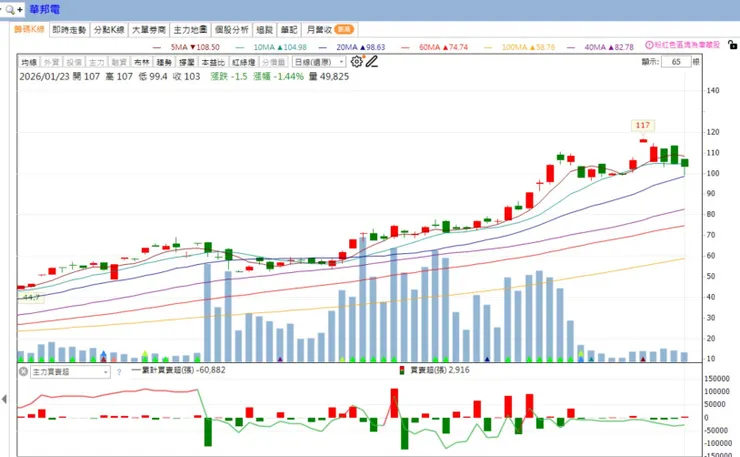This screenshot has height=457, width=740.
Task: Switch to the 即時走勢 tab
Action: point(69,30)
